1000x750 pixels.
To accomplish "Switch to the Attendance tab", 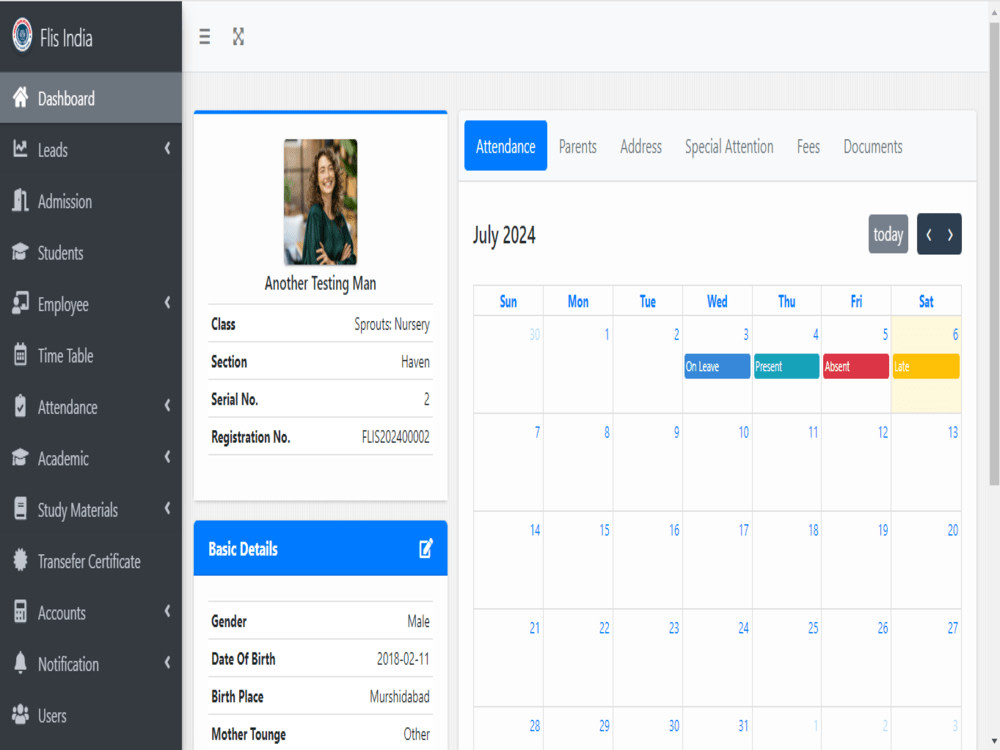I will click(506, 146).
